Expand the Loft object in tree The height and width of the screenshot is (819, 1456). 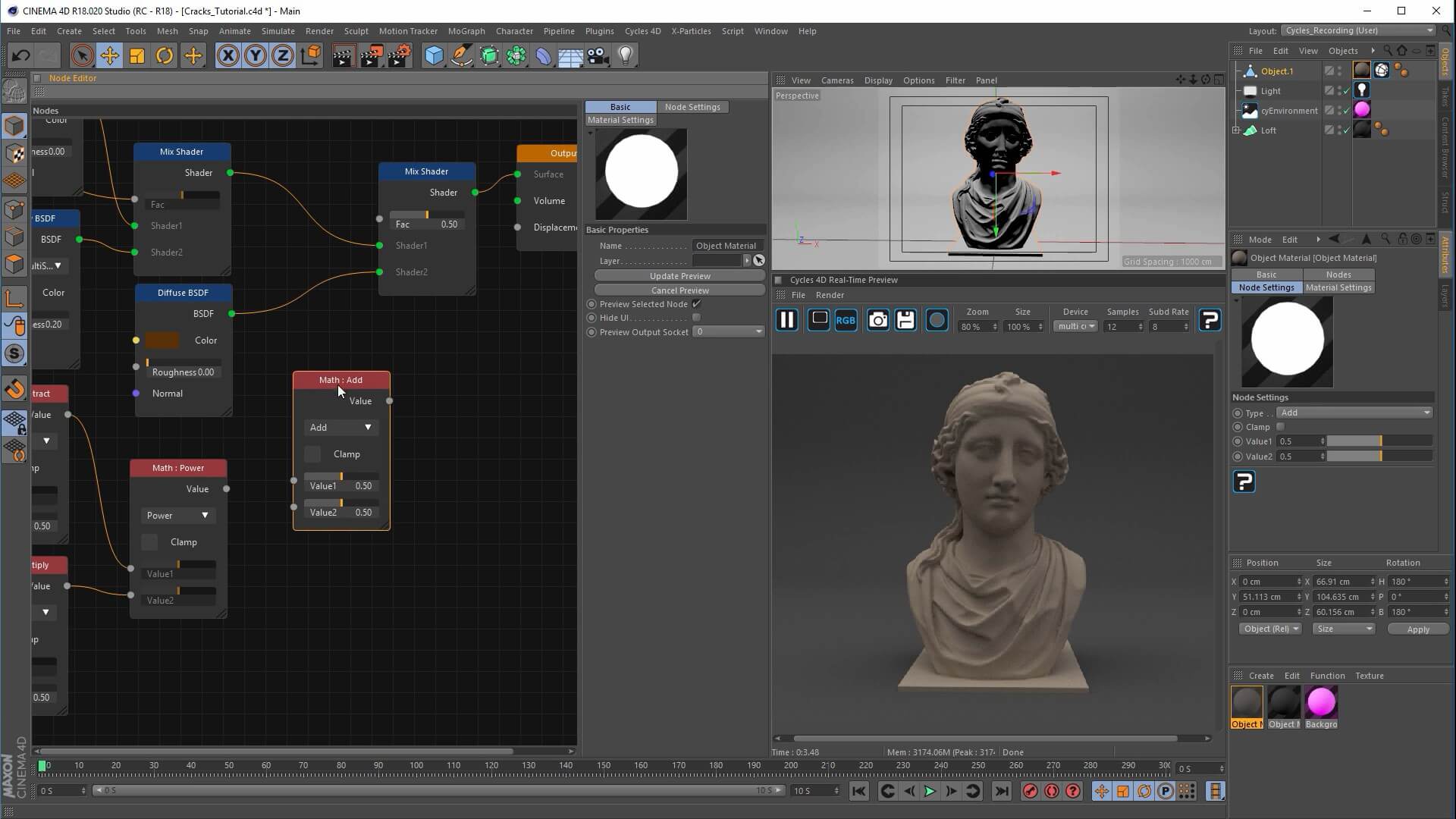[1236, 130]
